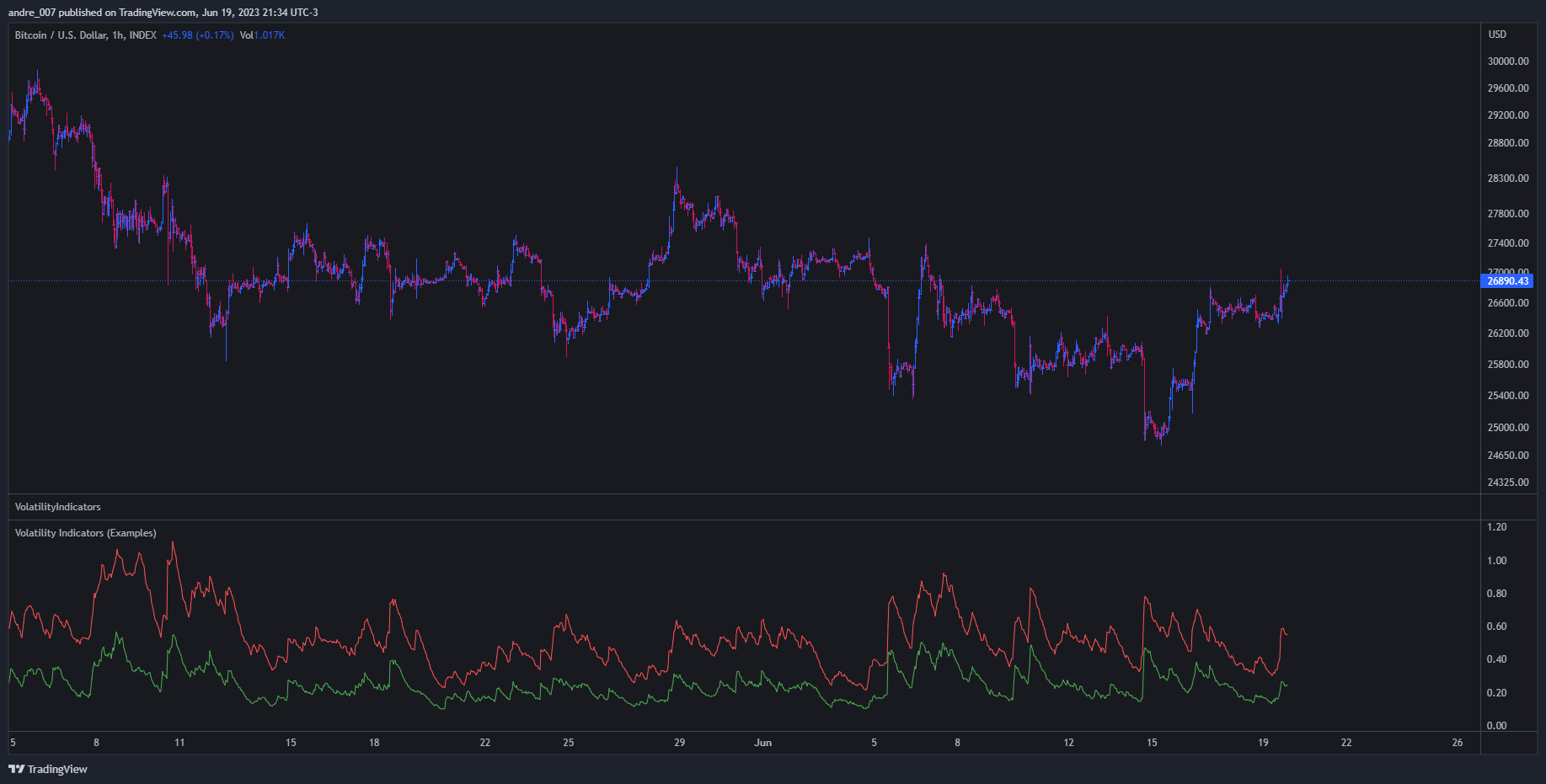Screen dimensions: 1546x784
Task: Click the 1.00 indicator scale label
Action: (1497, 561)
